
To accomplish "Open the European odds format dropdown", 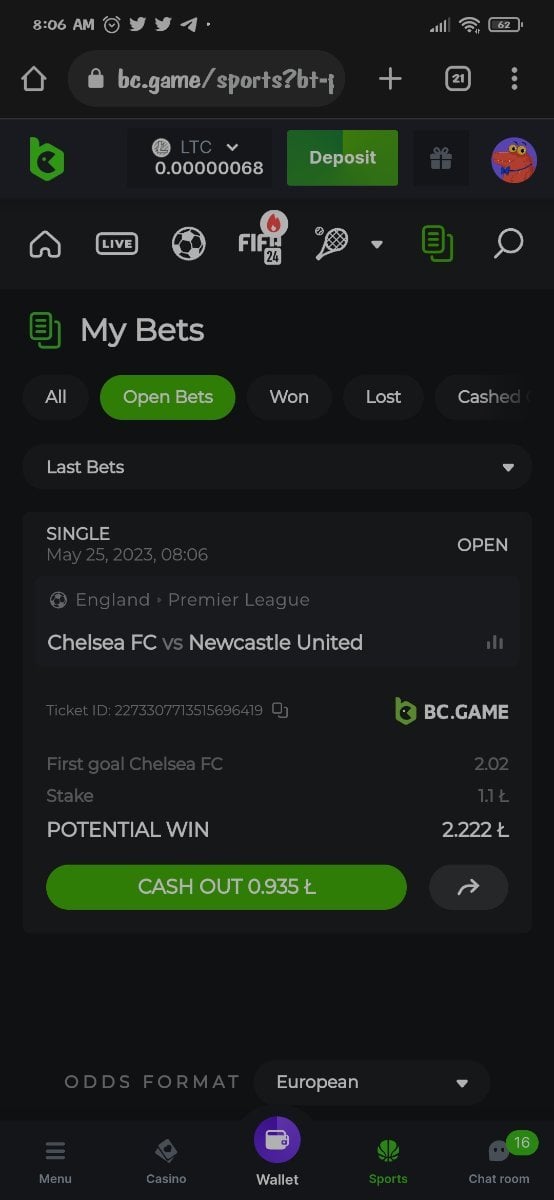I will tap(371, 1082).
